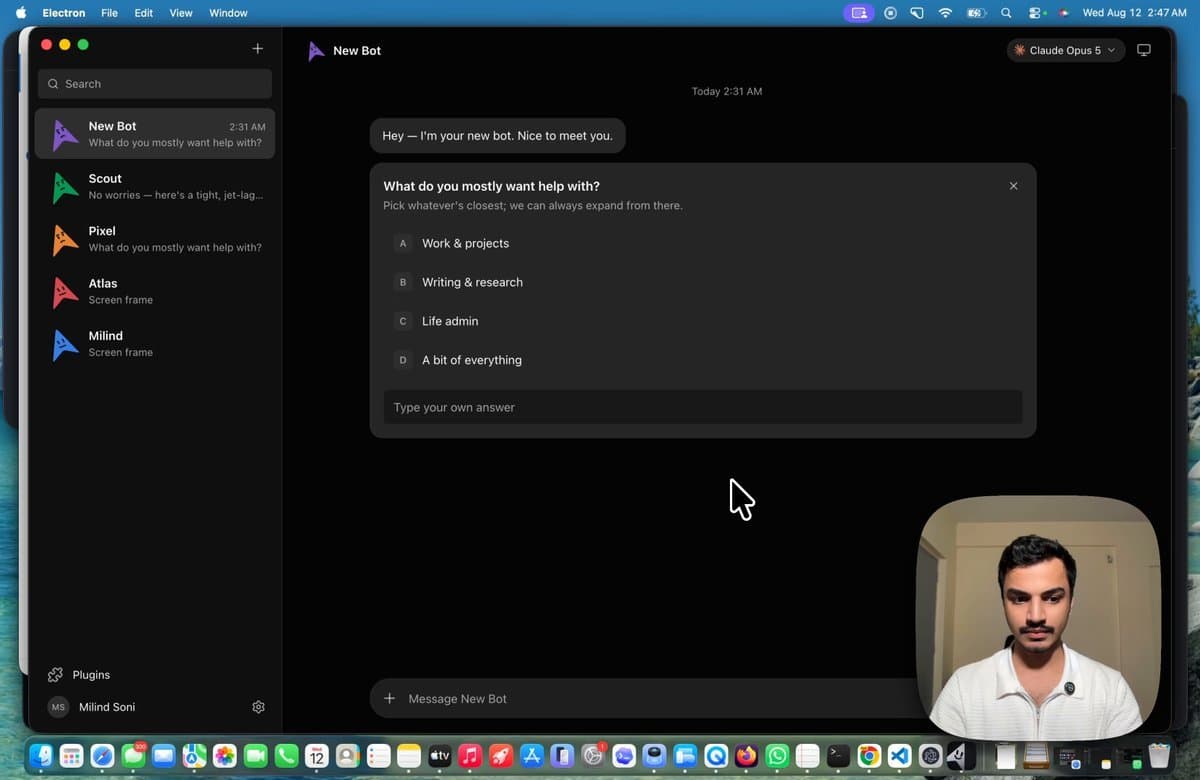Viewport: 1200px width, 780px height.
Task: Open Safari from the dock
Action: 102,756
